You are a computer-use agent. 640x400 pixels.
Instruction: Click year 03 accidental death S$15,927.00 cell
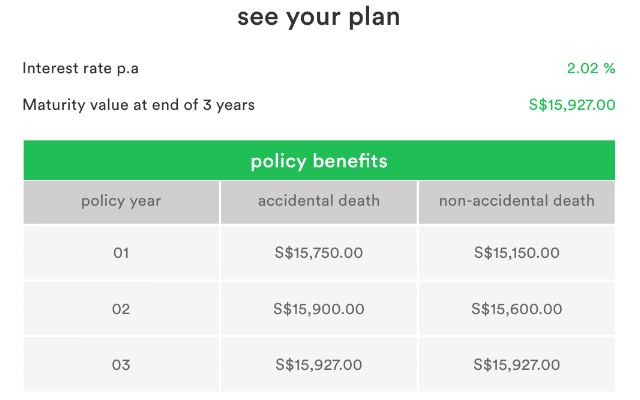click(x=319, y=364)
